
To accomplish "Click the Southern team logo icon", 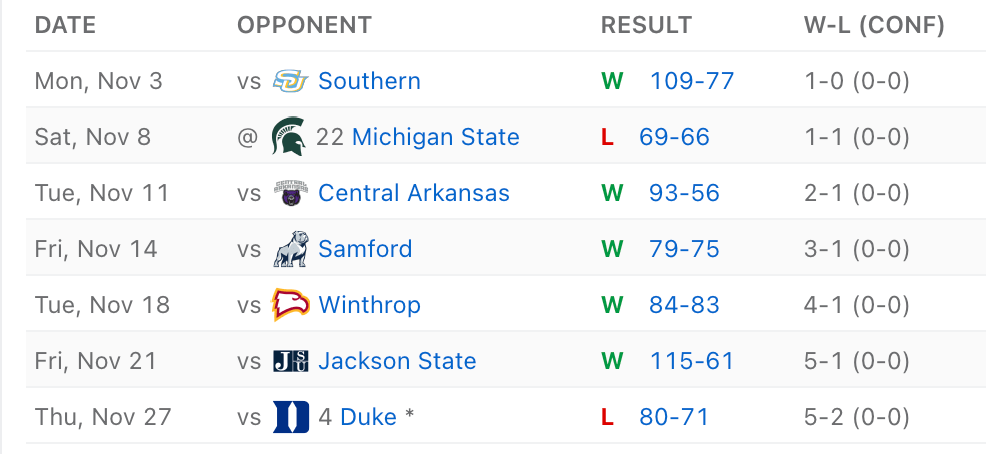I will pyautogui.click(x=290, y=81).
